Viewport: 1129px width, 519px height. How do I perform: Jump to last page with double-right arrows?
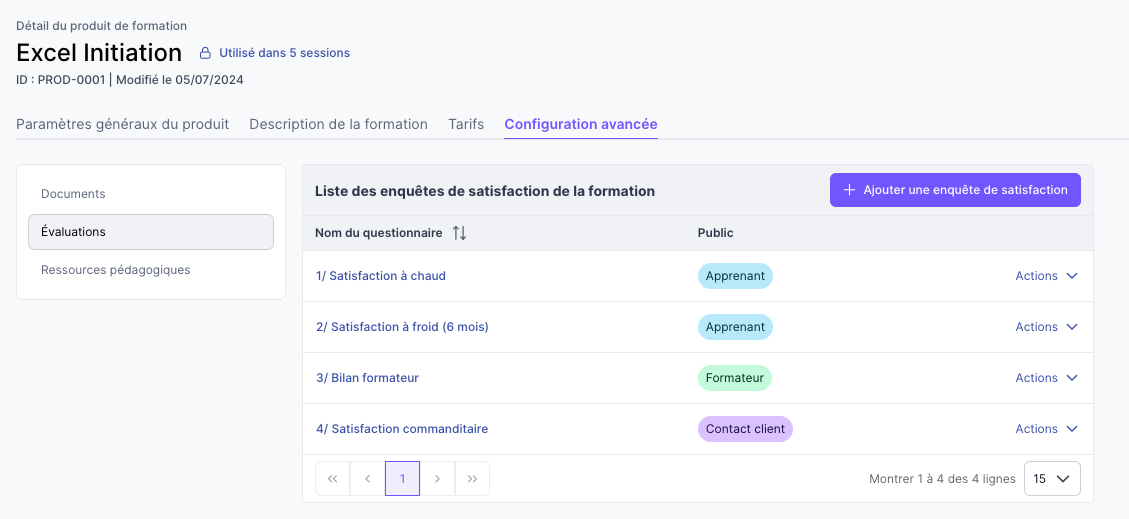472,479
